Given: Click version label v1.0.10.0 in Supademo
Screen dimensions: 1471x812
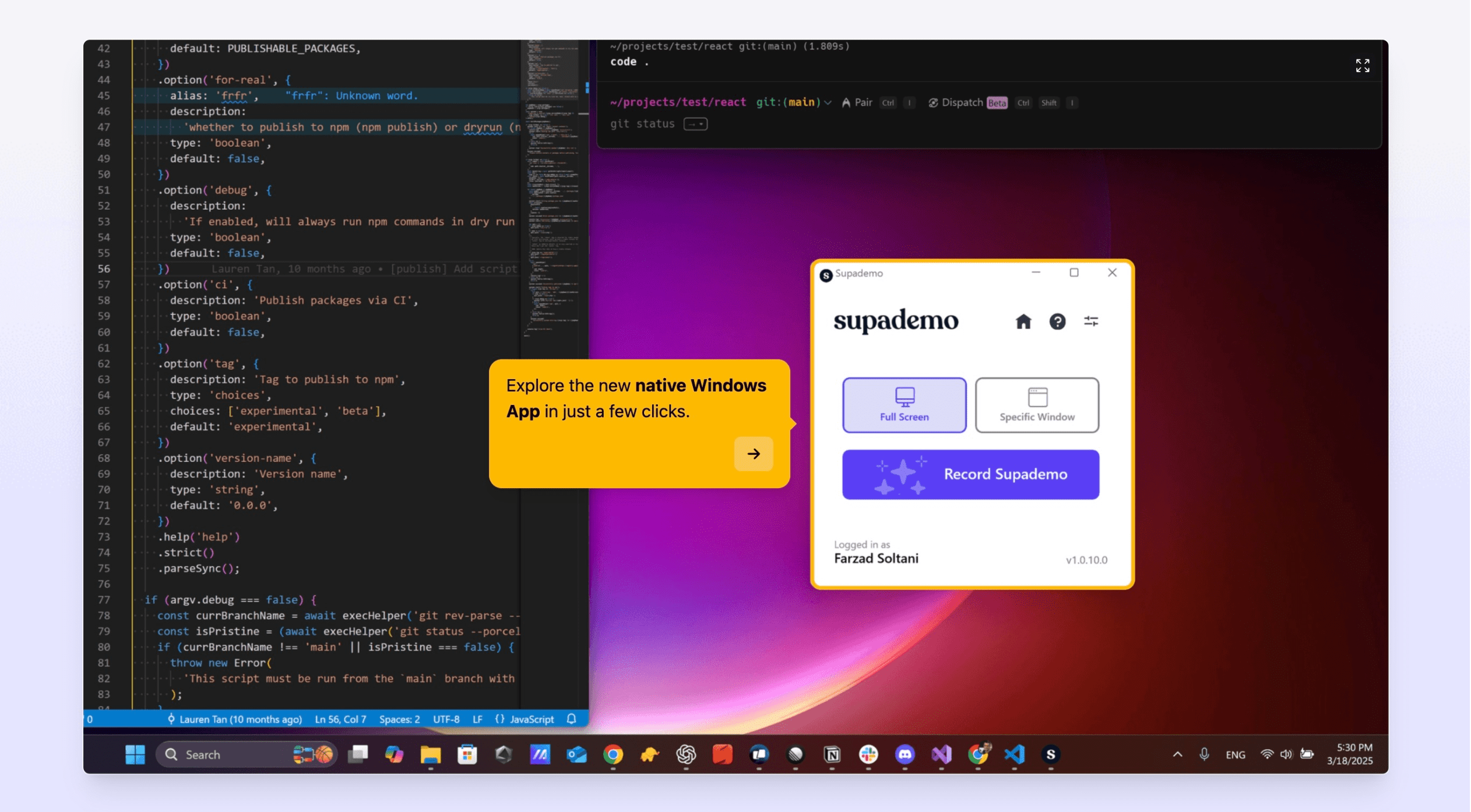Looking at the screenshot, I should [x=1086, y=560].
